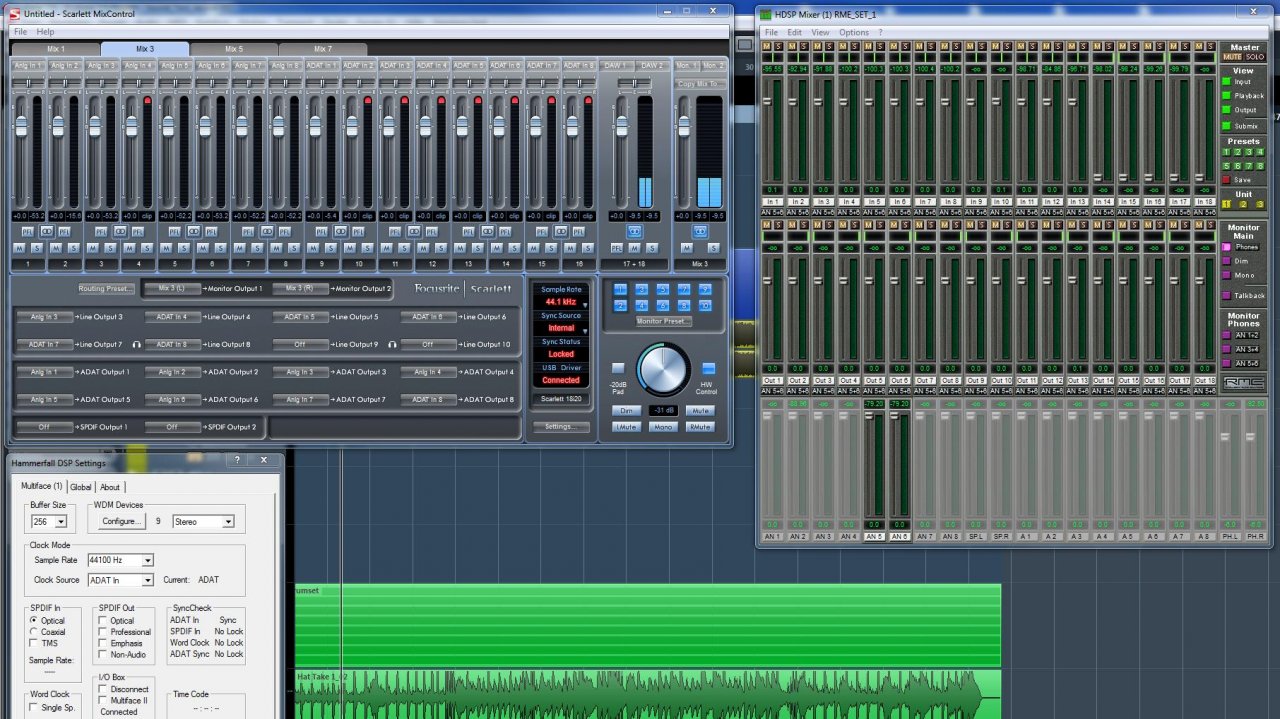
Task: Solo the Mix 3 master strip
Action: pyautogui.click(x=714, y=248)
